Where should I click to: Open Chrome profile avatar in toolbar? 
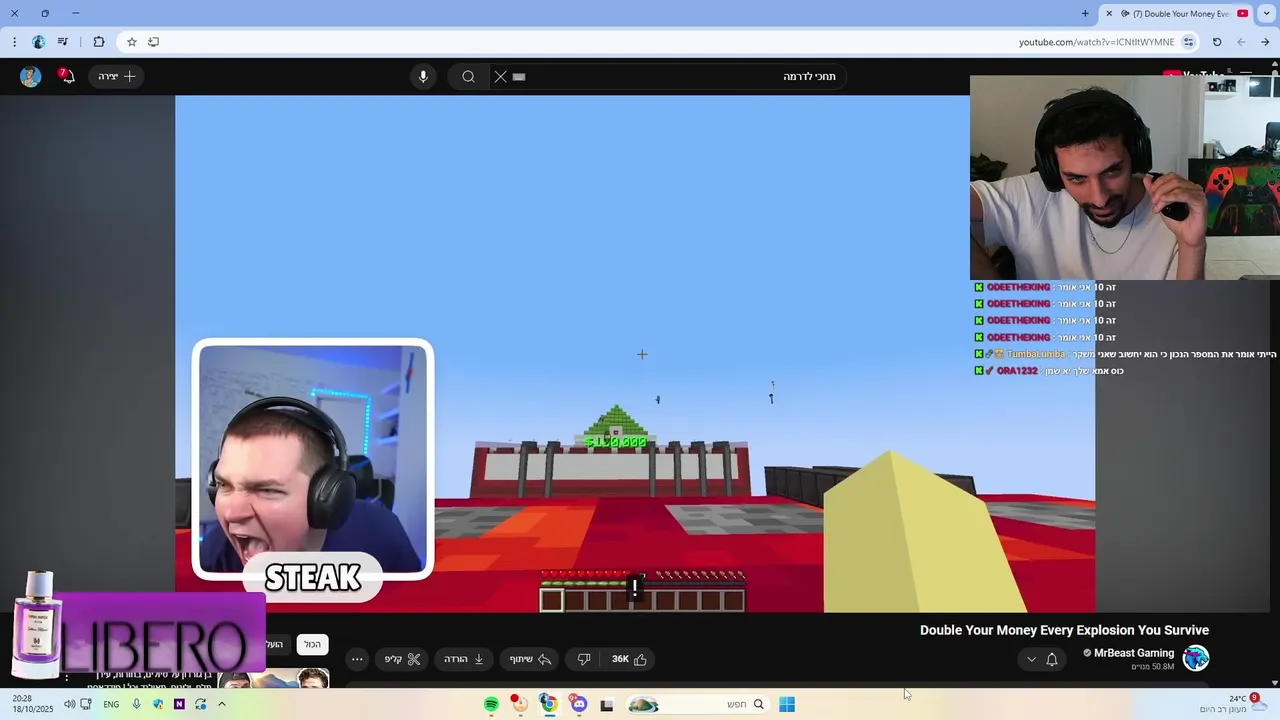click(x=39, y=42)
